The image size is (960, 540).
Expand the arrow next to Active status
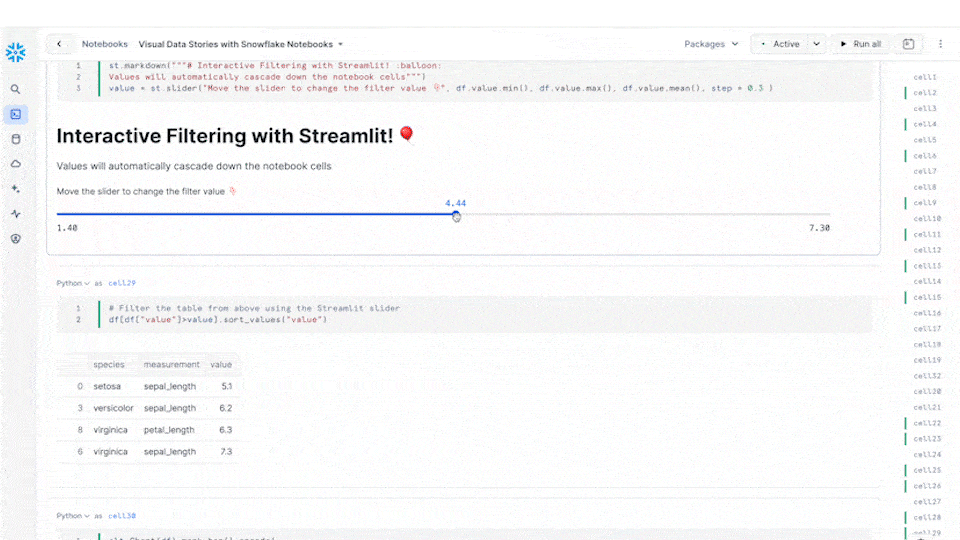tap(816, 44)
